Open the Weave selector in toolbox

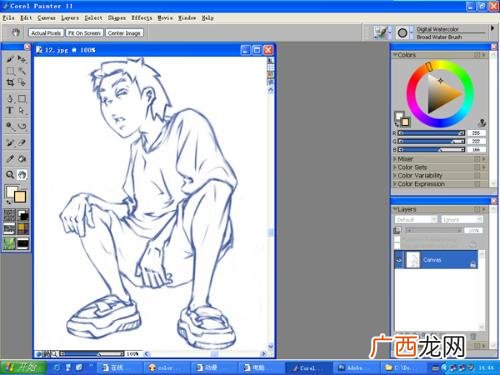pos(23,229)
